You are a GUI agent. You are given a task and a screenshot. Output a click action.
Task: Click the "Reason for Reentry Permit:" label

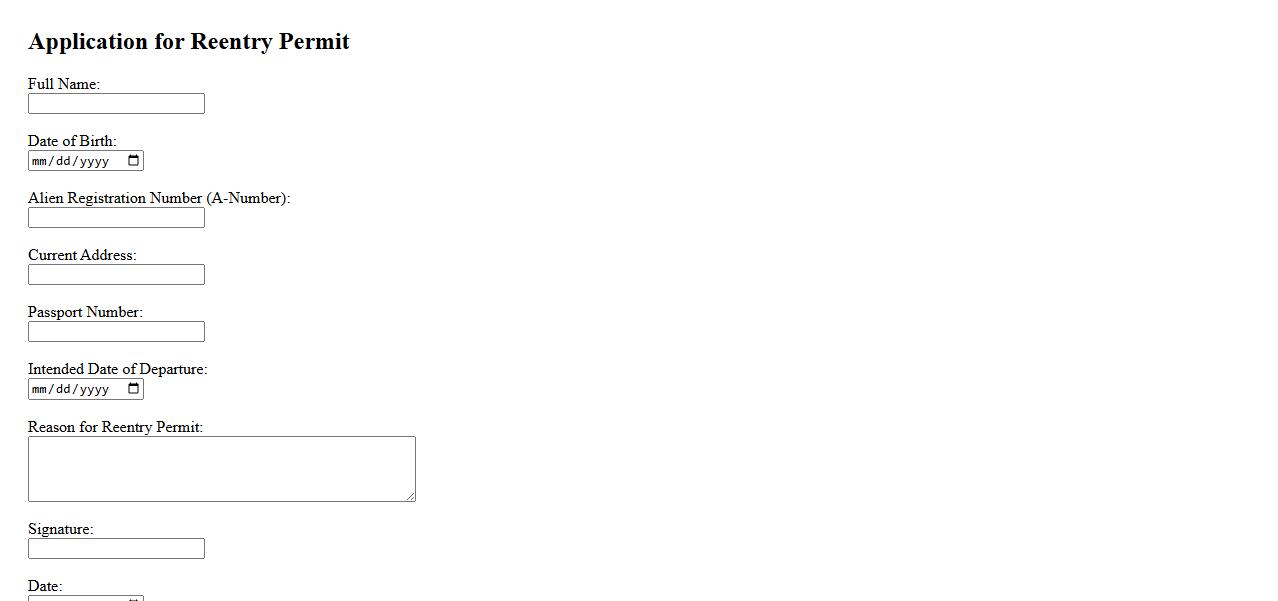tap(115, 427)
